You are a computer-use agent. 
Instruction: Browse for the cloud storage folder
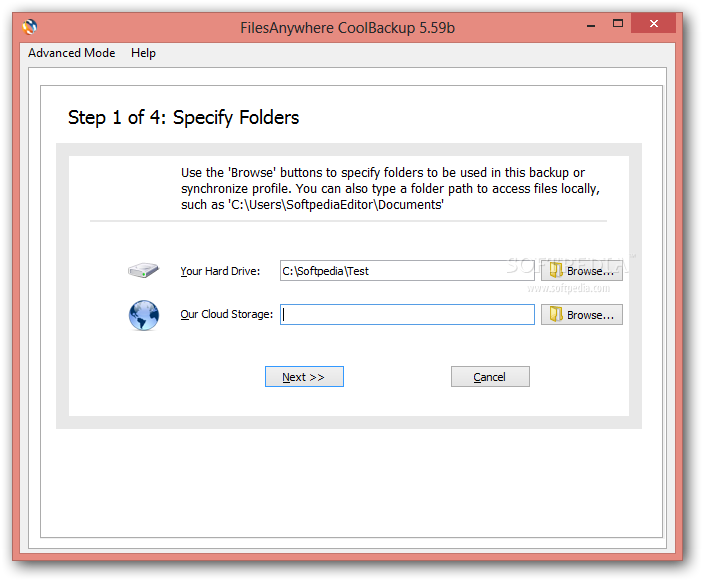click(581, 315)
